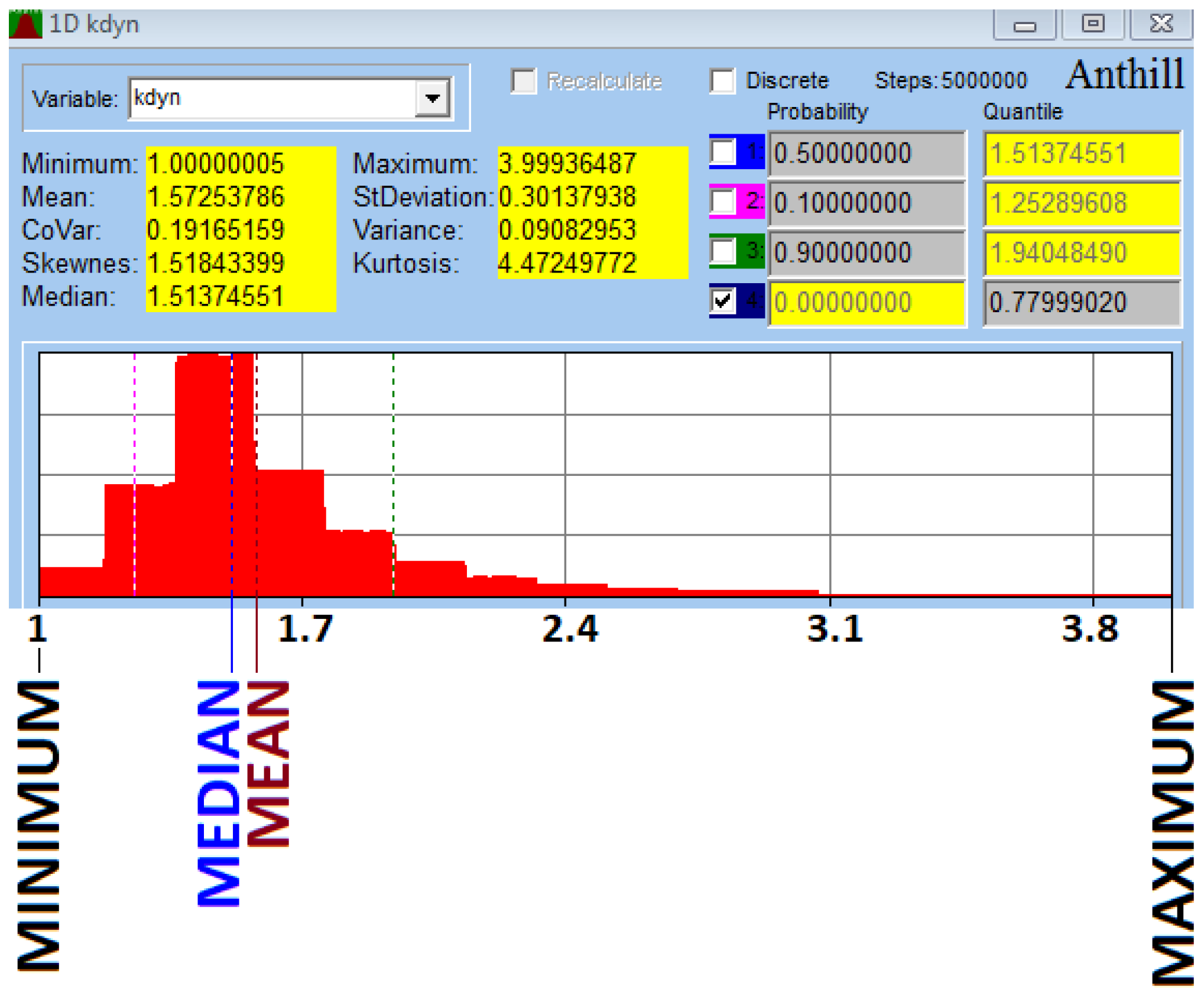The height and width of the screenshot is (1005, 1204).
Task: Uncheck quantile row 4 dark blue checkbox
Action: click(722, 301)
